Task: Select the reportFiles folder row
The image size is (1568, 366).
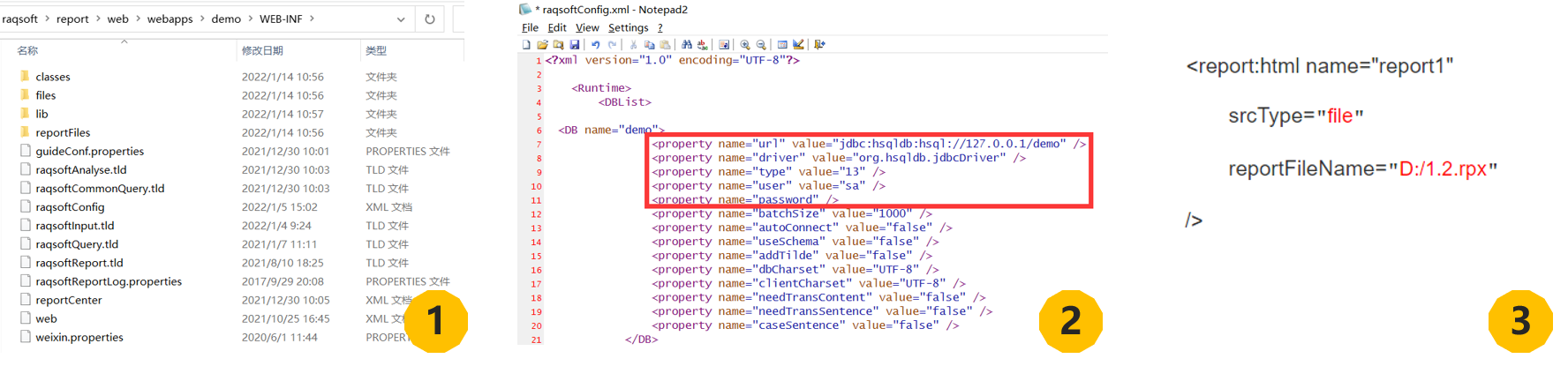Action: pyautogui.click(x=234, y=132)
